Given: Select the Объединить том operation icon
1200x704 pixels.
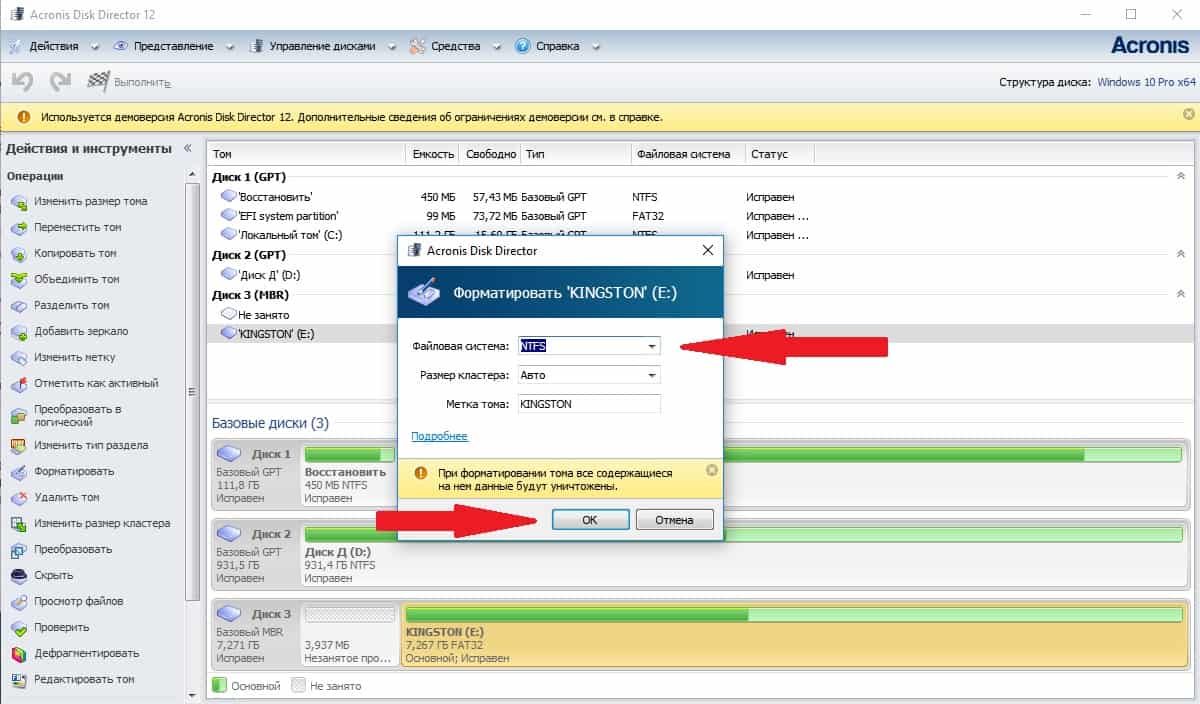Looking at the screenshot, I should tap(18, 280).
